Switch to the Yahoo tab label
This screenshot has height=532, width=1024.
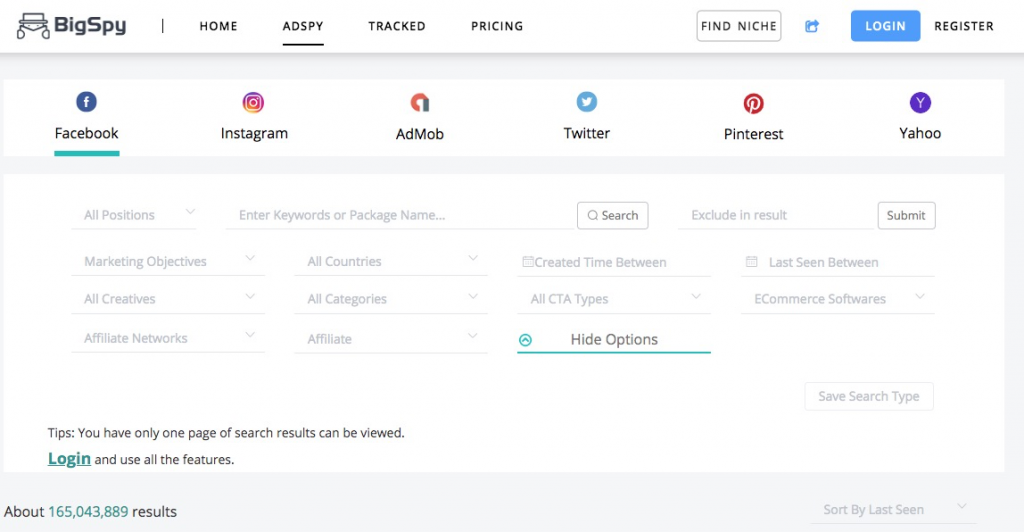click(920, 133)
